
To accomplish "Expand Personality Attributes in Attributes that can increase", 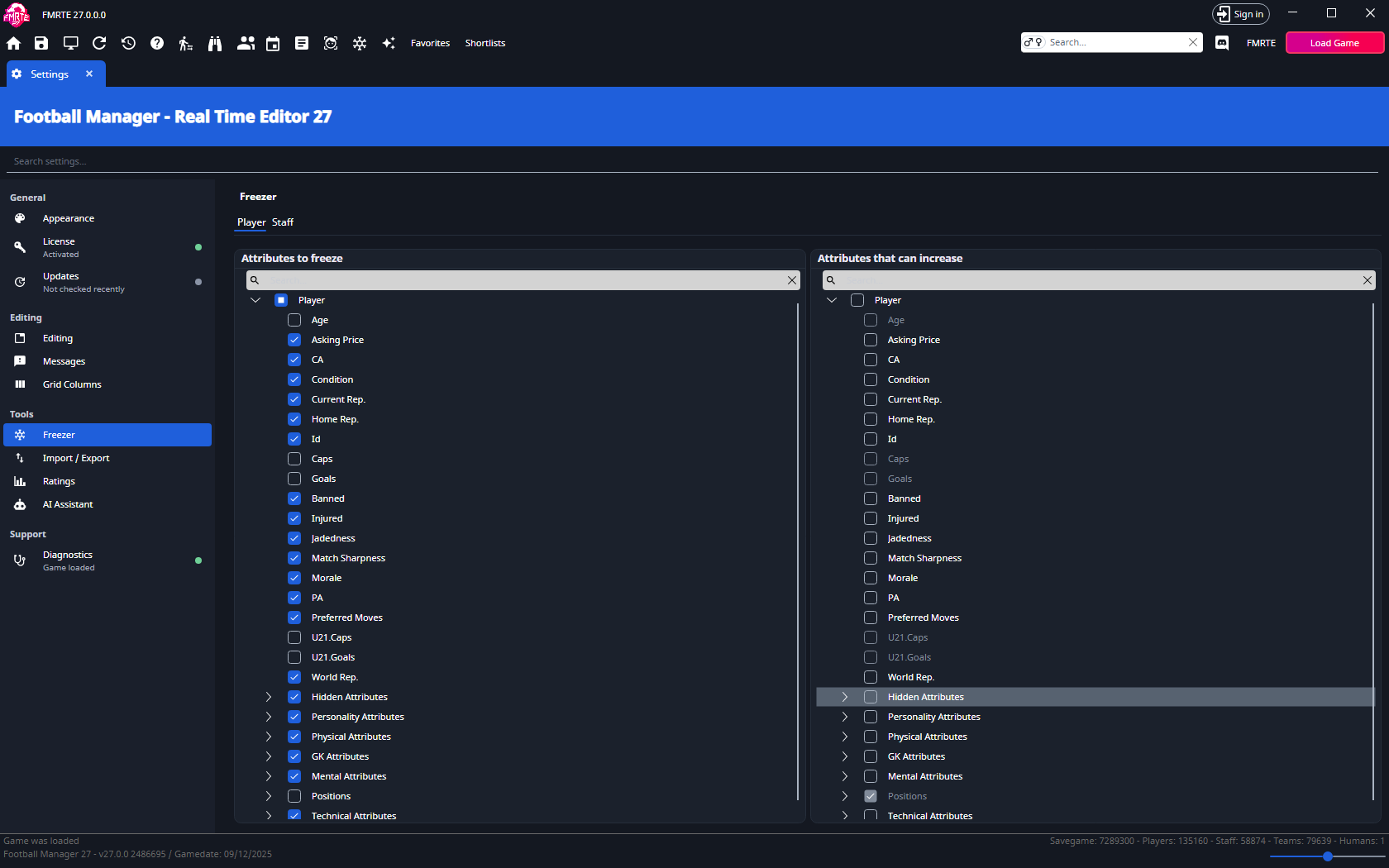I will (845, 717).
